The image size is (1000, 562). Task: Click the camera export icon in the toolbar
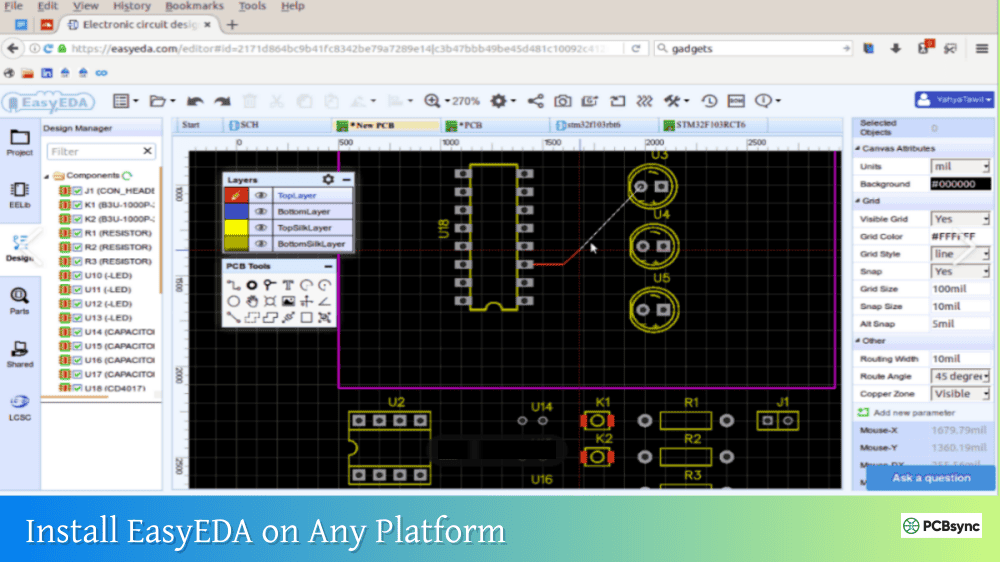[563, 101]
